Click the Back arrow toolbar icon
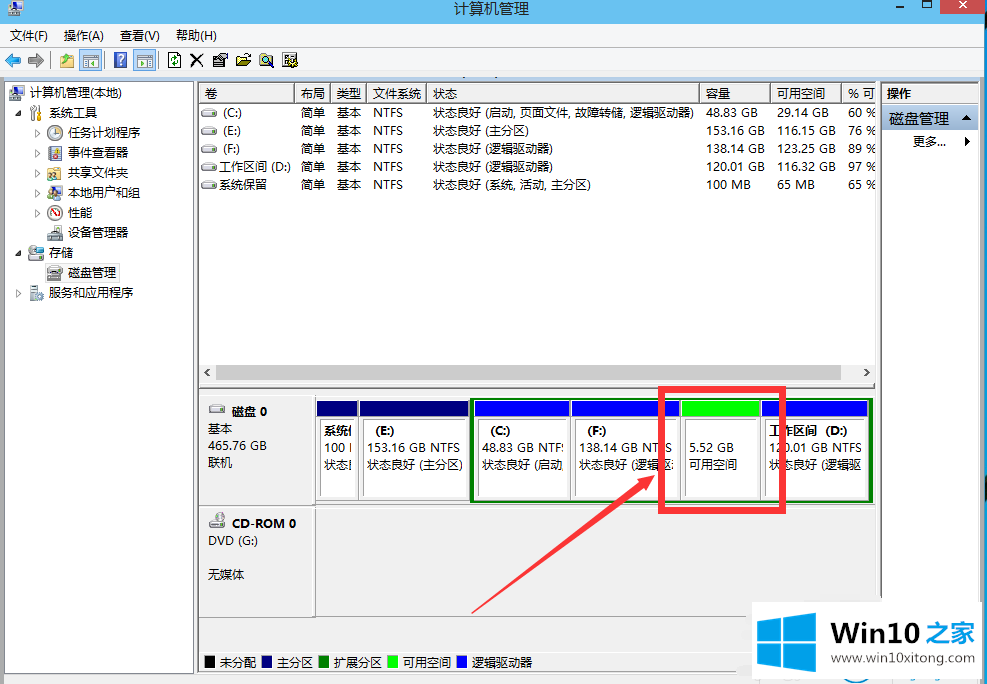 [x=13, y=60]
